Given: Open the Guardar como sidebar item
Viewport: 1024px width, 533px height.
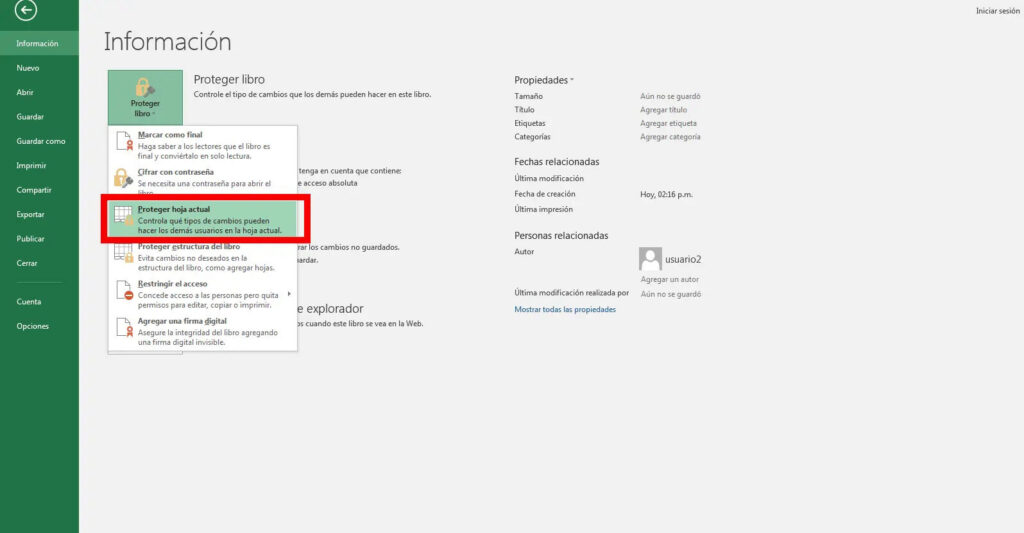Looking at the screenshot, I should pos(41,141).
